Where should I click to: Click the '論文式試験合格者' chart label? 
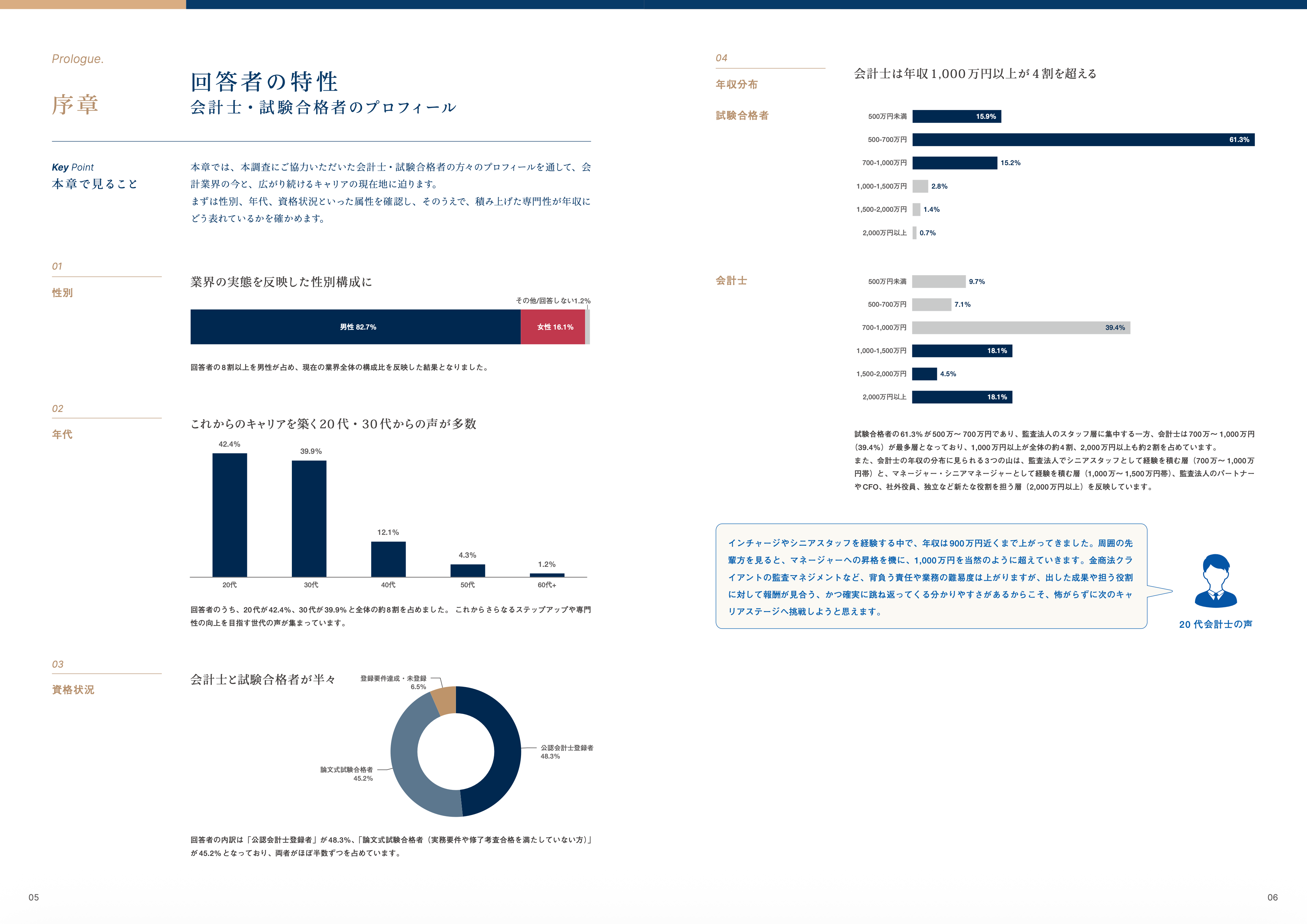click(346, 770)
